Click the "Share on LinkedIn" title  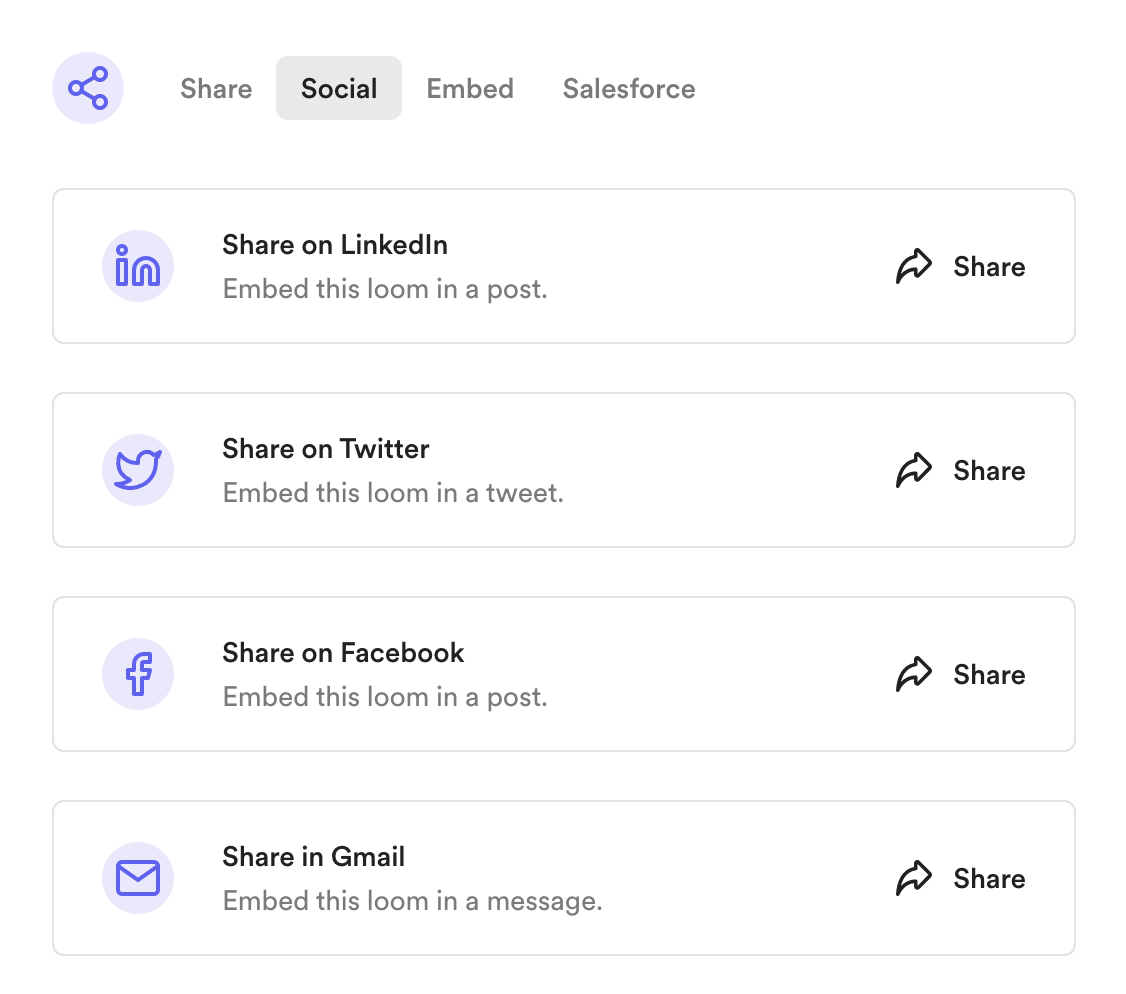click(x=335, y=245)
